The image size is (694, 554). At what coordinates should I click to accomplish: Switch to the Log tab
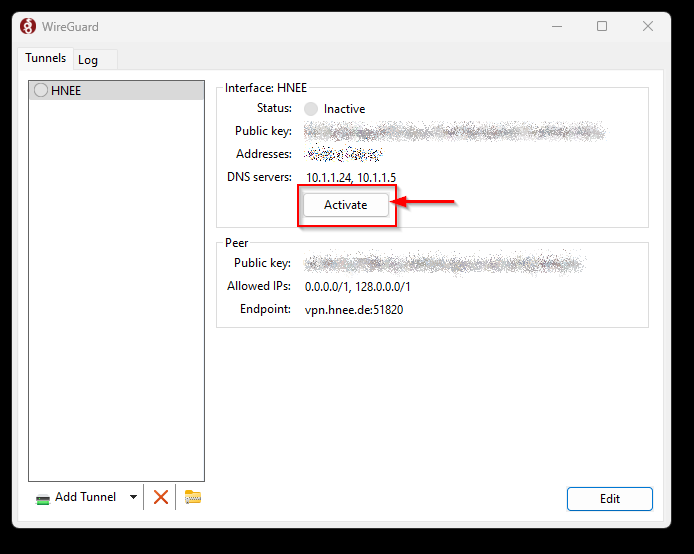[x=88, y=60]
